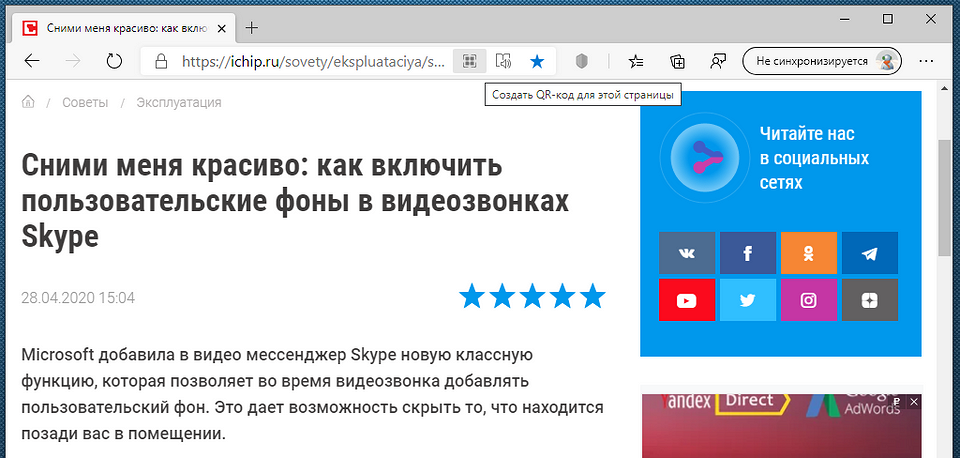Open the Telegram channel
This screenshot has width=960, height=458.
[870, 253]
